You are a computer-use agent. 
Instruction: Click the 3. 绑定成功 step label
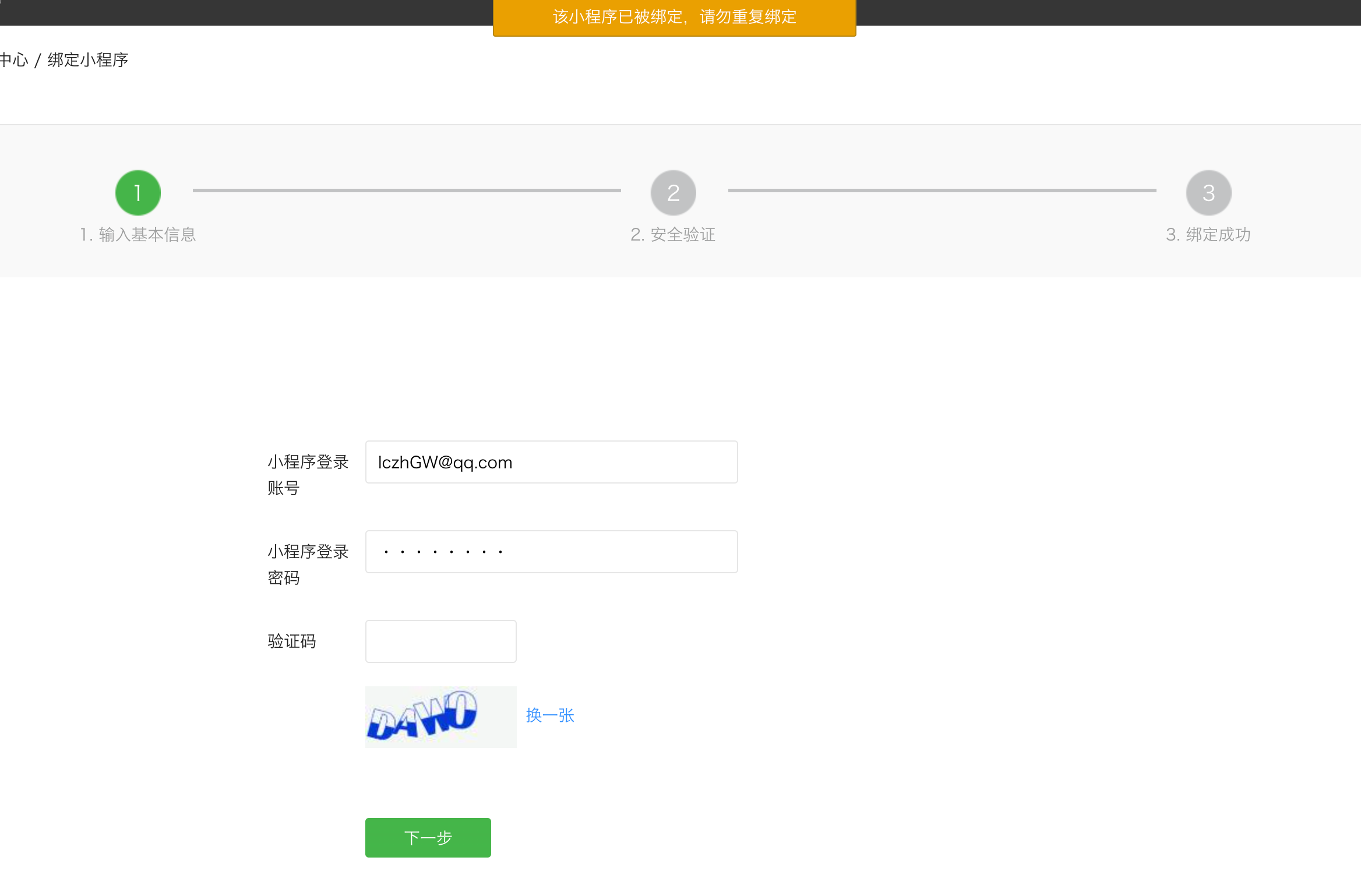[x=1208, y=235]
